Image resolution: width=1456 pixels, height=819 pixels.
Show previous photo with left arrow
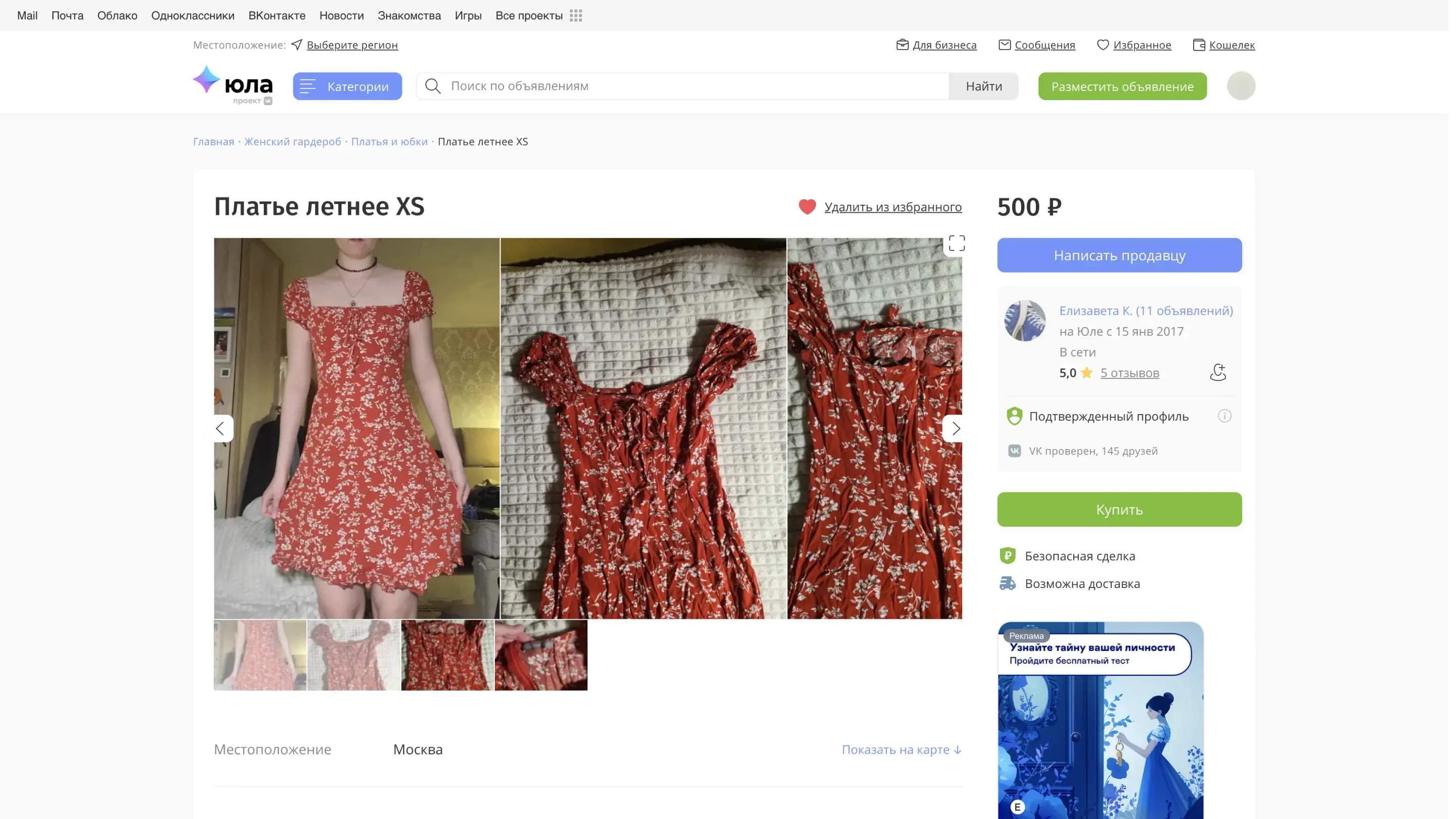pos(220,428)
